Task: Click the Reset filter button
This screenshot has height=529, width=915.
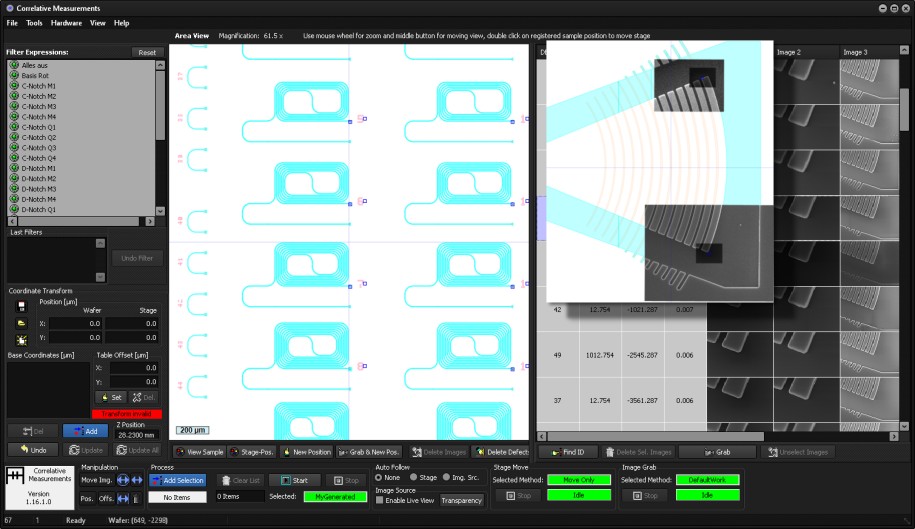Action: pyautogui.click(x=147, y=52)
